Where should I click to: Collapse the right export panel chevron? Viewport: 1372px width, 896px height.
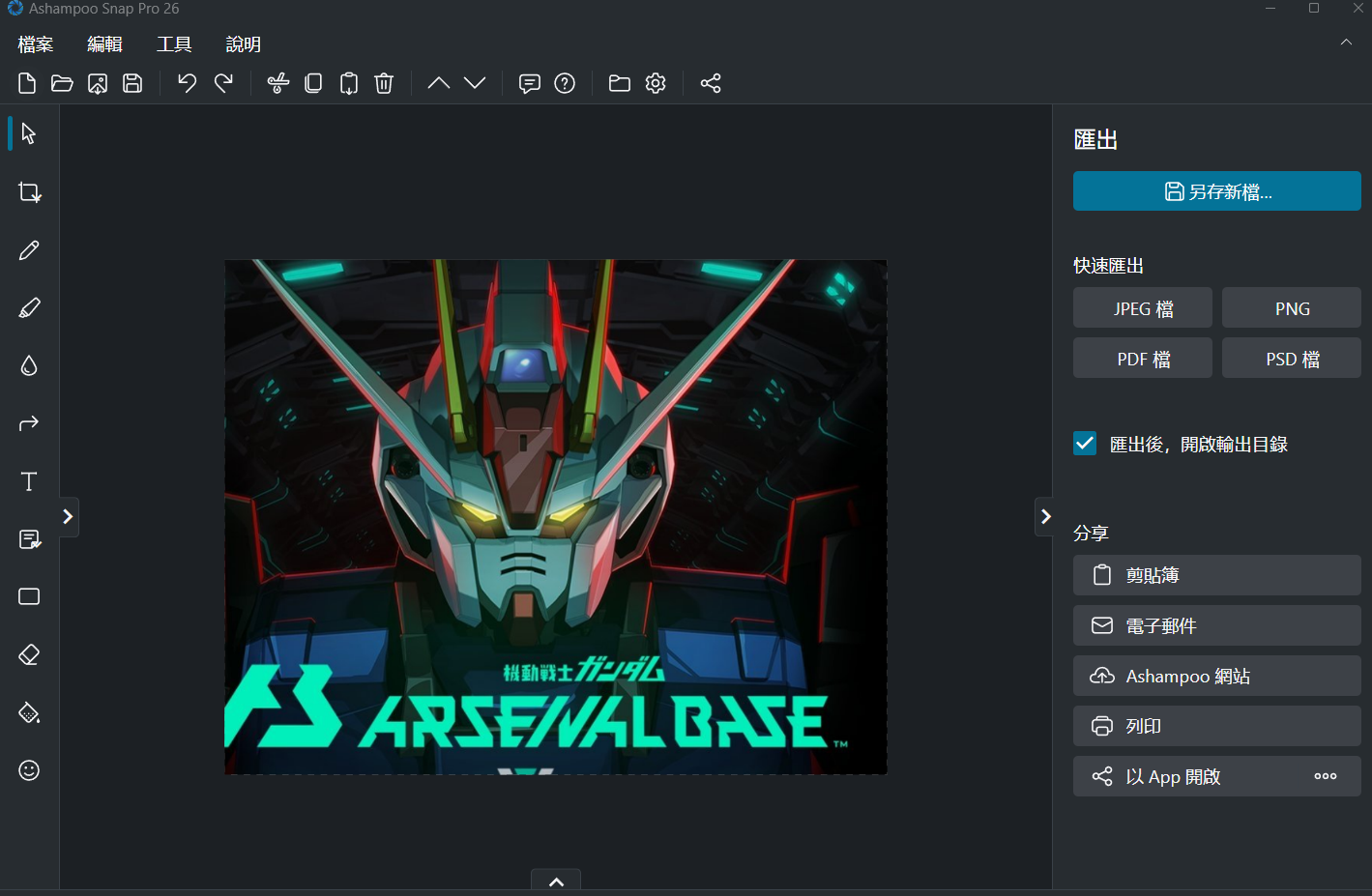[1045, 517]
